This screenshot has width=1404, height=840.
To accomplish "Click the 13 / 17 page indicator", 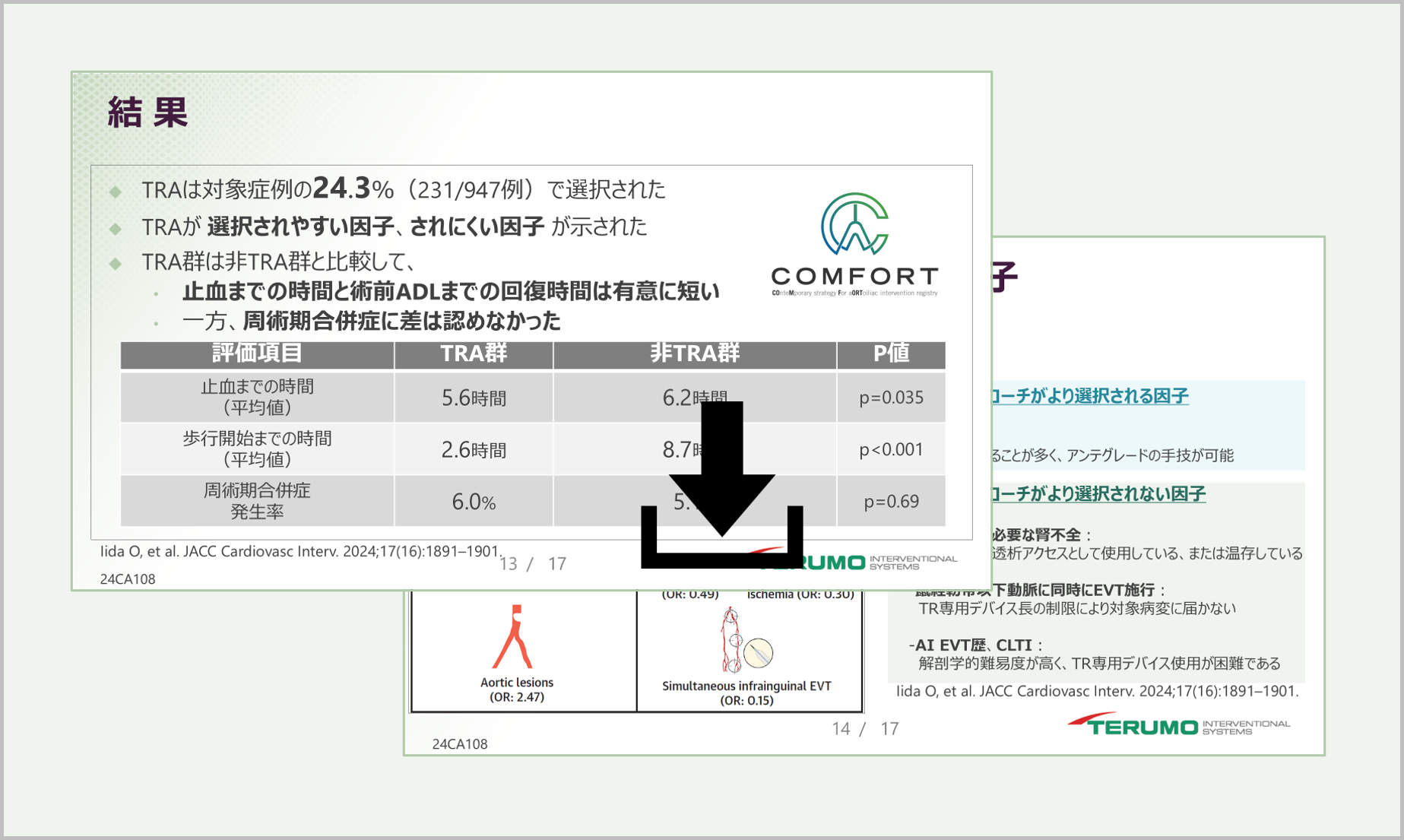I will [x=532, y=564].
